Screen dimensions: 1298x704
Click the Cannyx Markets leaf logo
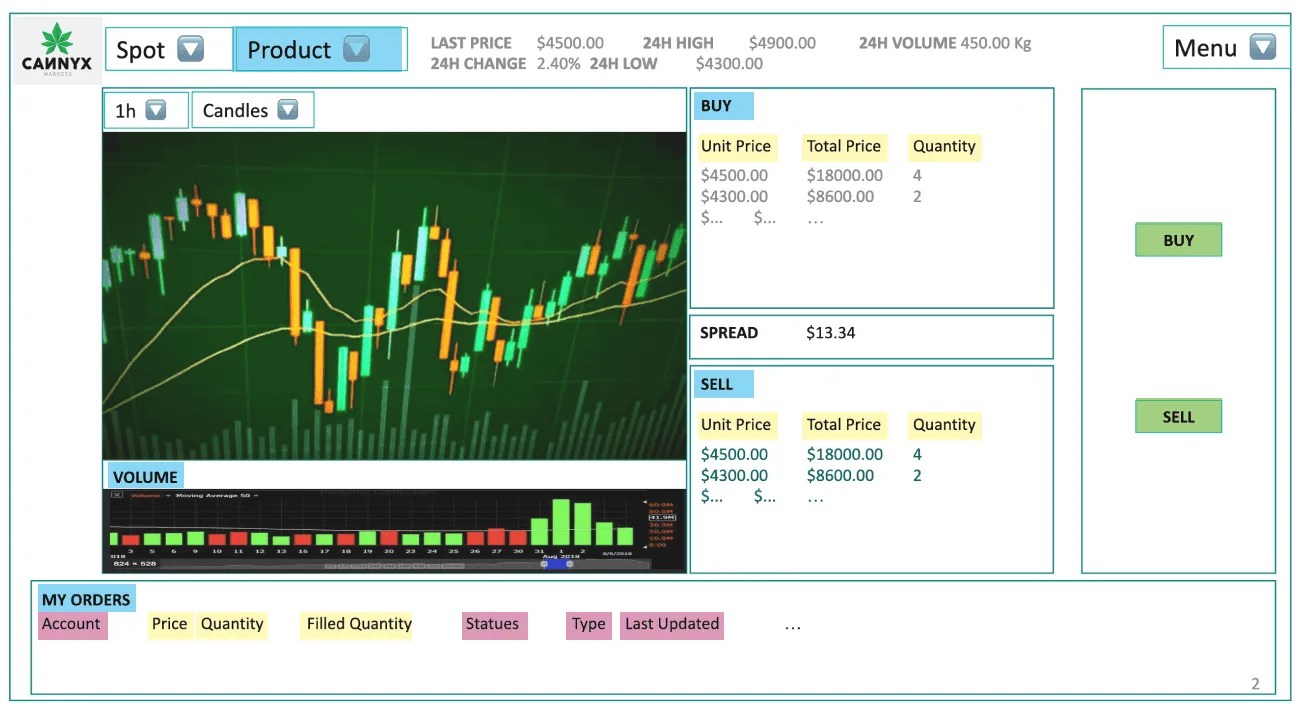[57, 51]
